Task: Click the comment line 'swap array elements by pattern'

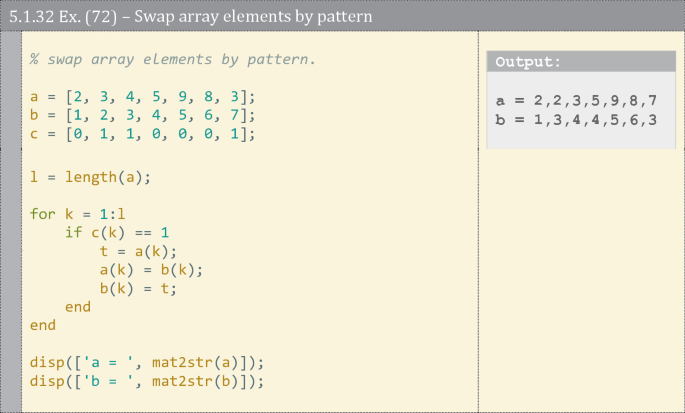Action: (172, 60)
